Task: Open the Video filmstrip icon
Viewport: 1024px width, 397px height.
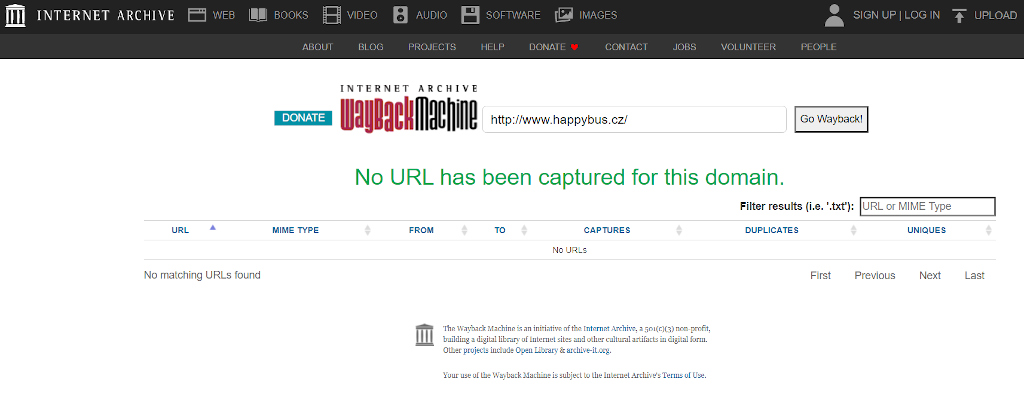Action: (332, 15)
